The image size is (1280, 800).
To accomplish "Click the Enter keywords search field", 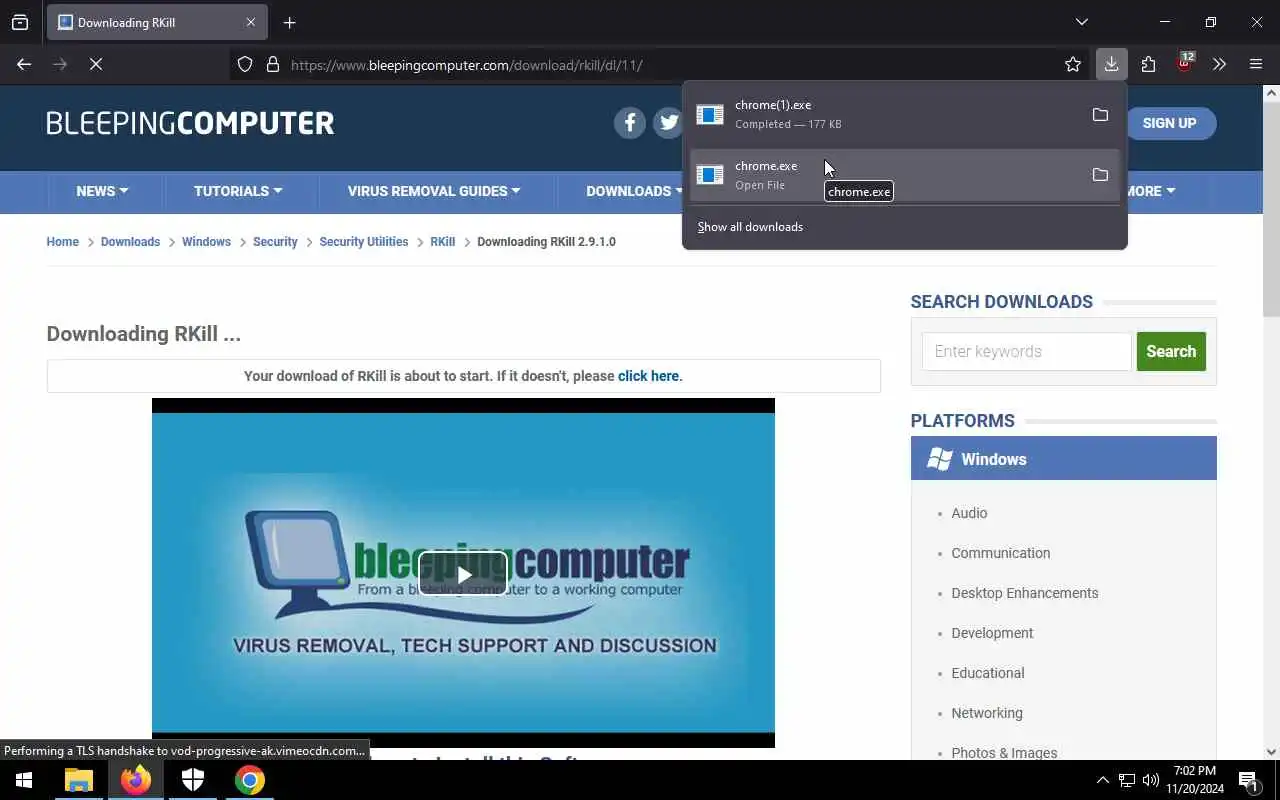I will [x=1027, y=351].
